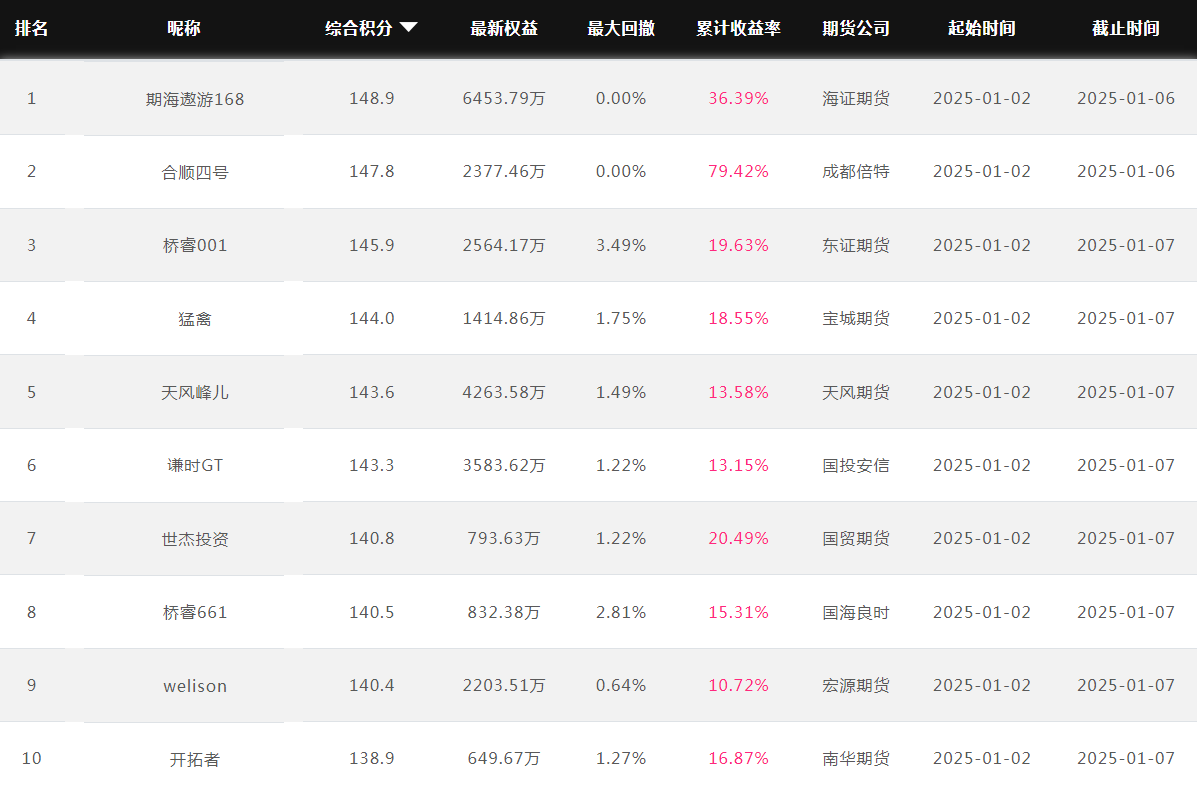The width and height of the screenshot is (1197, 793).
Task: Click the sort arrow beside 综合积分
Action: point(408,27)
